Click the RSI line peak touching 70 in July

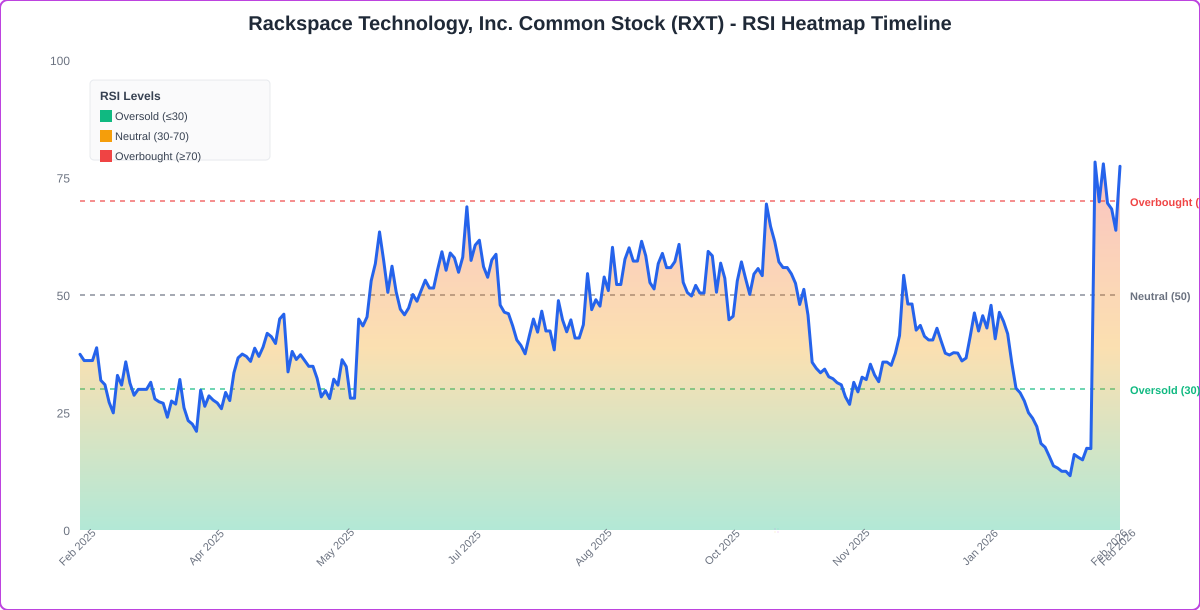click(466, 203)
